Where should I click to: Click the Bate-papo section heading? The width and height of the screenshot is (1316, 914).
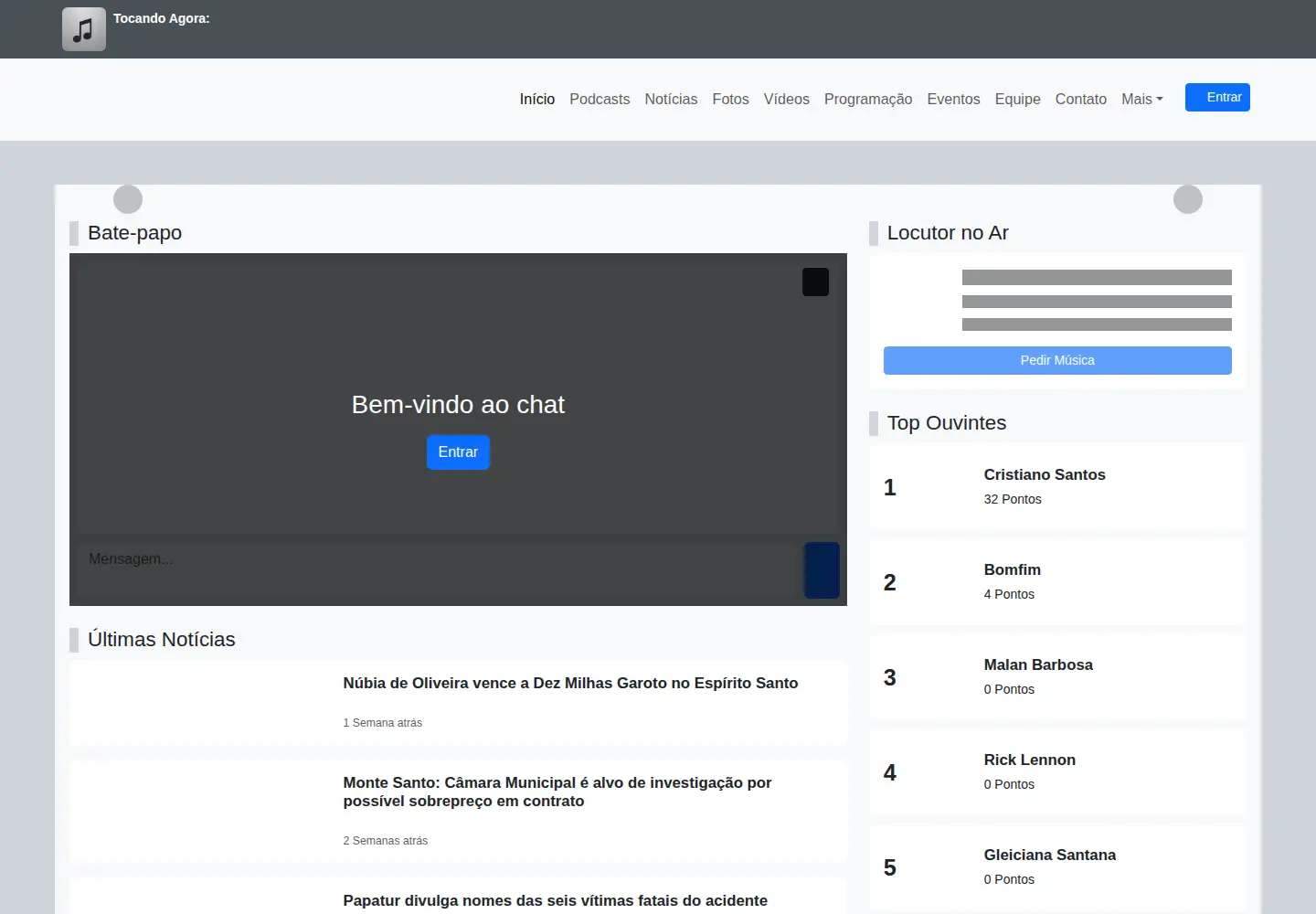coord(134,233)
